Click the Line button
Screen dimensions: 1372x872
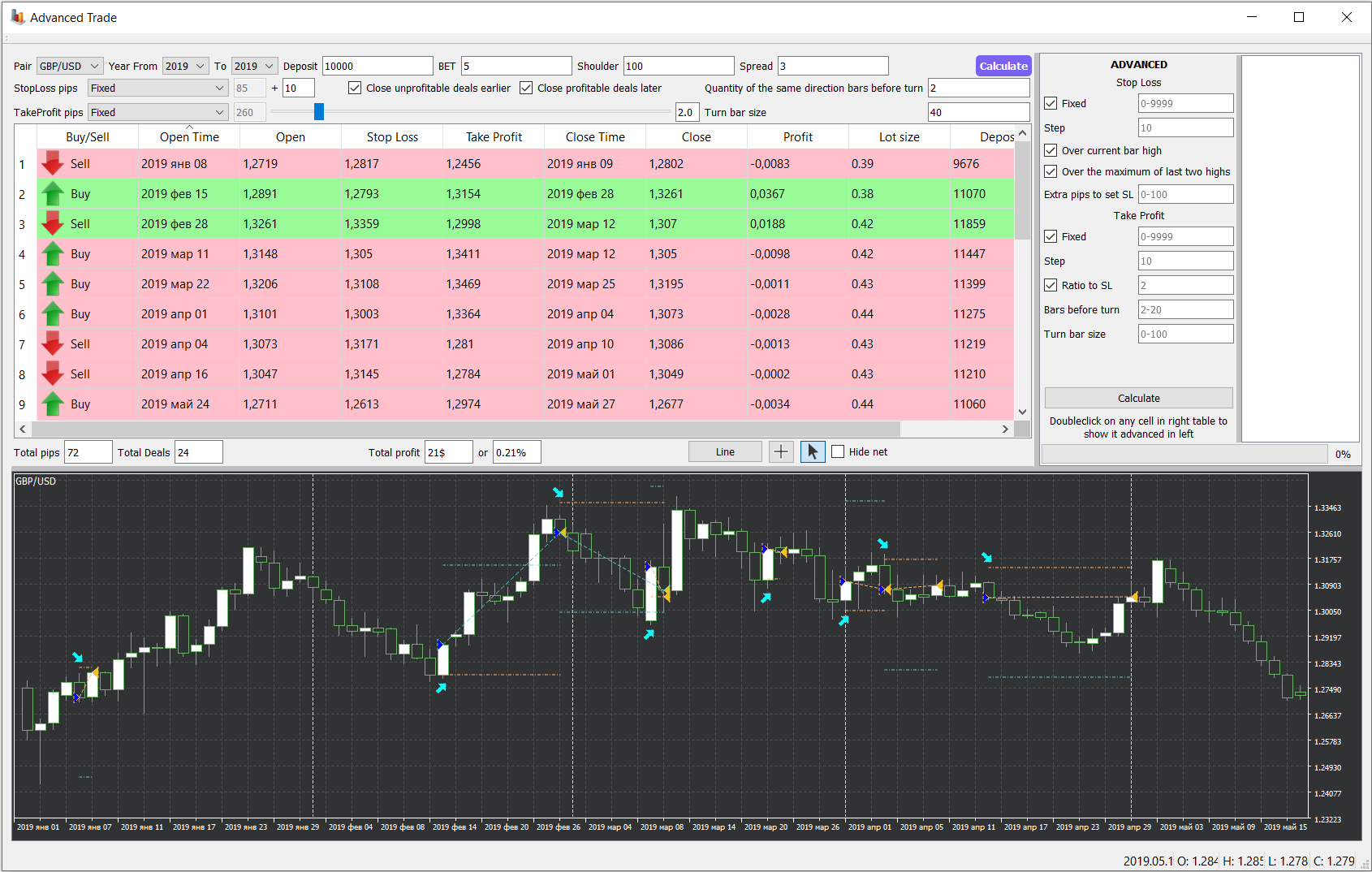click(725, 452)
